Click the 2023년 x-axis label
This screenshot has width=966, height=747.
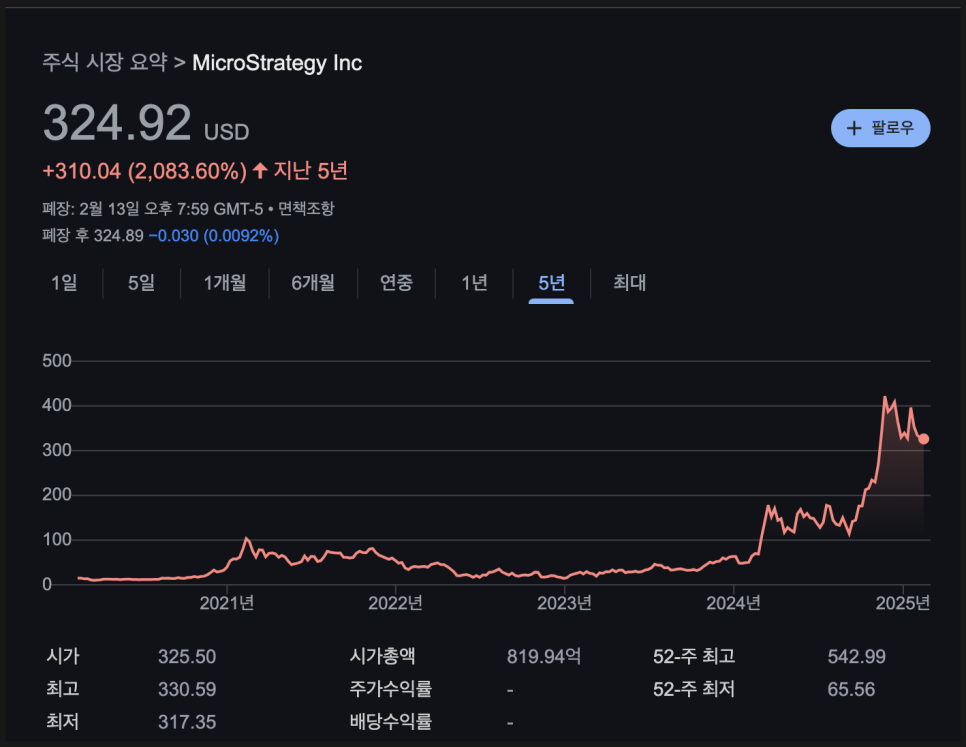pos(564,603)
